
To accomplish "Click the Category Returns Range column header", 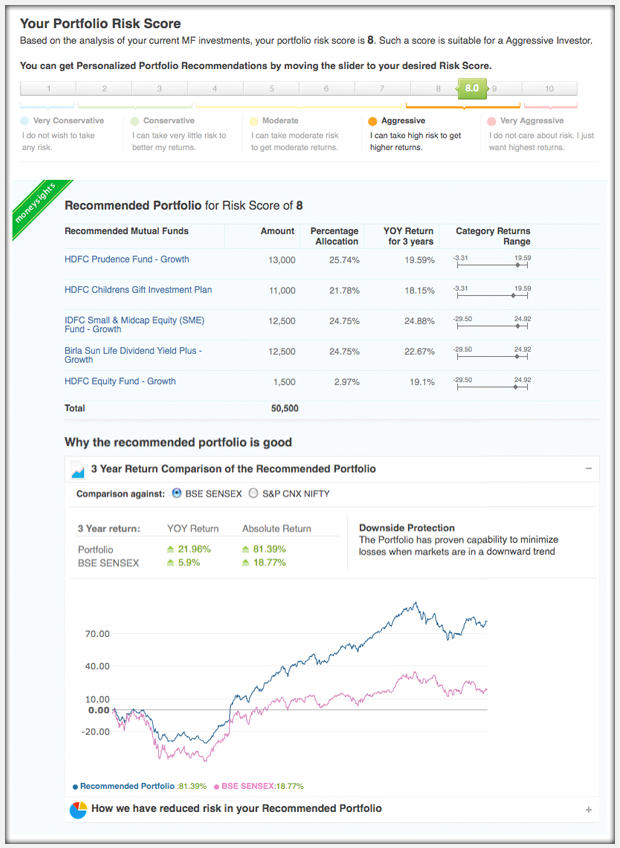I will pyautogui.click(x=493, y=236).
